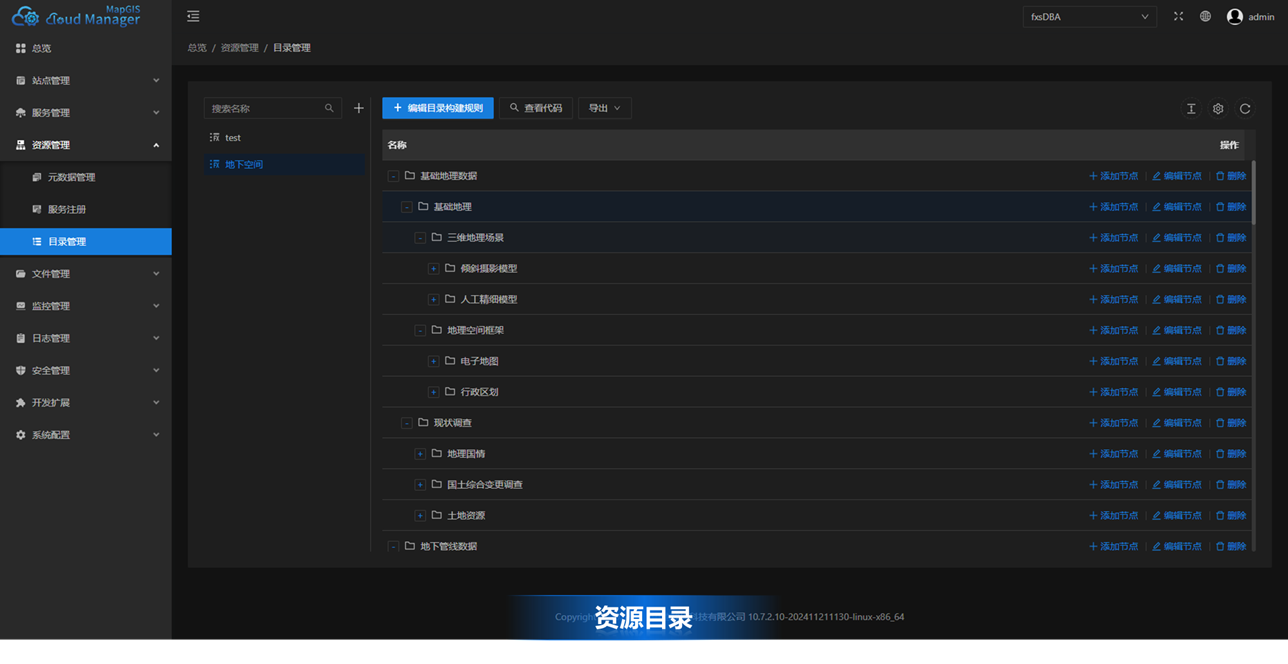This screenshot has height=664, width=1288.
Task: Collapse the sidebar with the menu fold icon
Action: (193, 16)
